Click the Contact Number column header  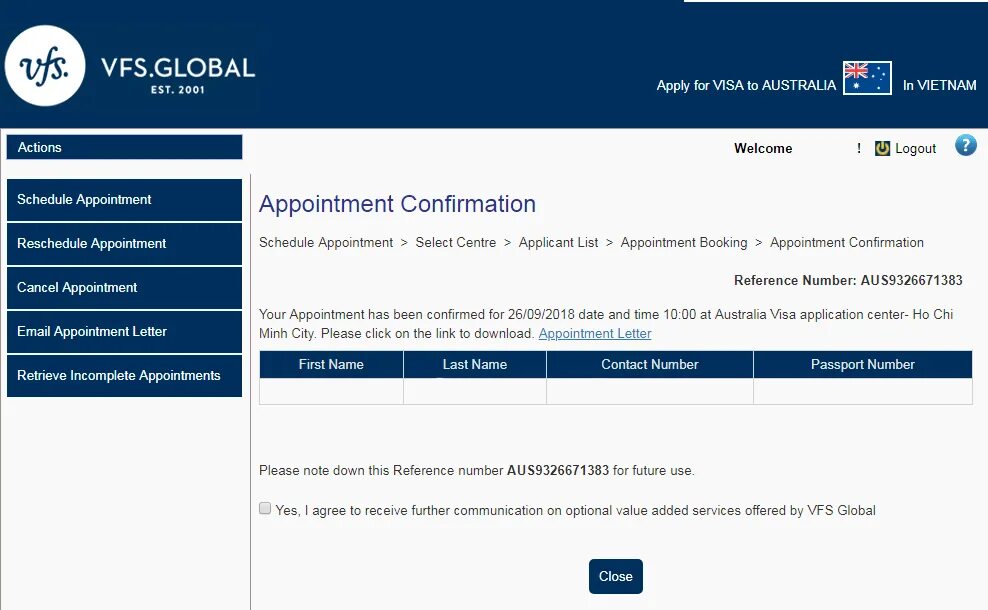[650, 365]
